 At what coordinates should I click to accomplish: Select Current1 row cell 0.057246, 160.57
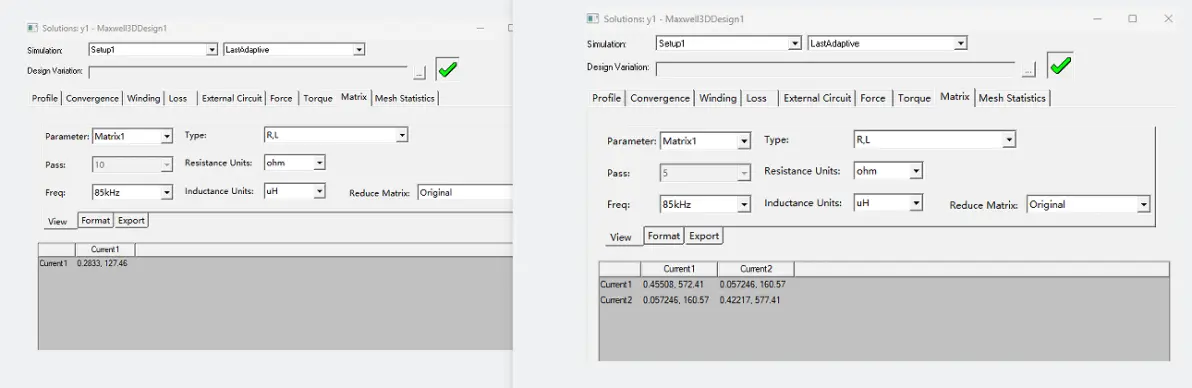pos(752,285)
